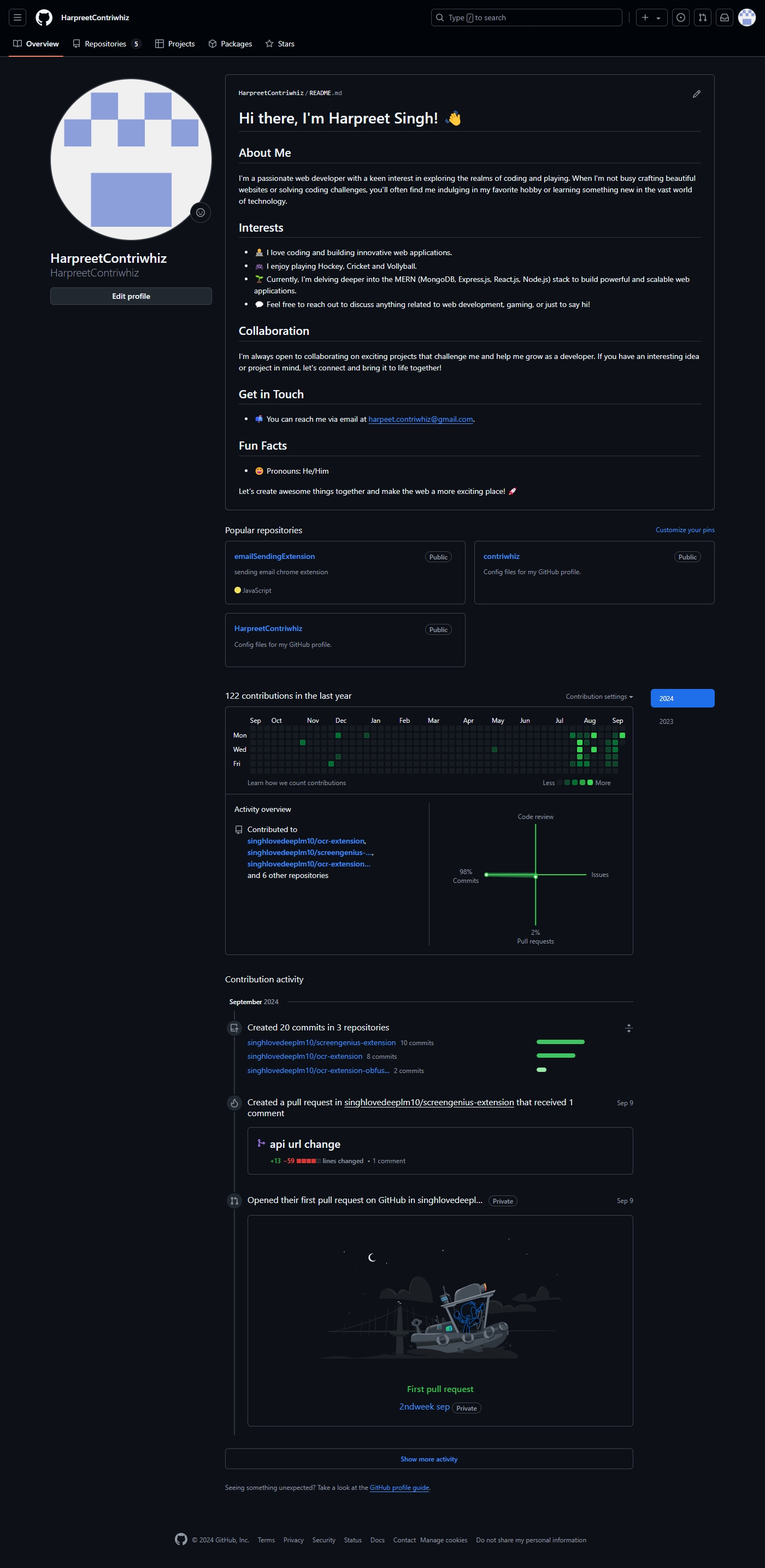Switch to the Projects tab

tap(175, 44)
